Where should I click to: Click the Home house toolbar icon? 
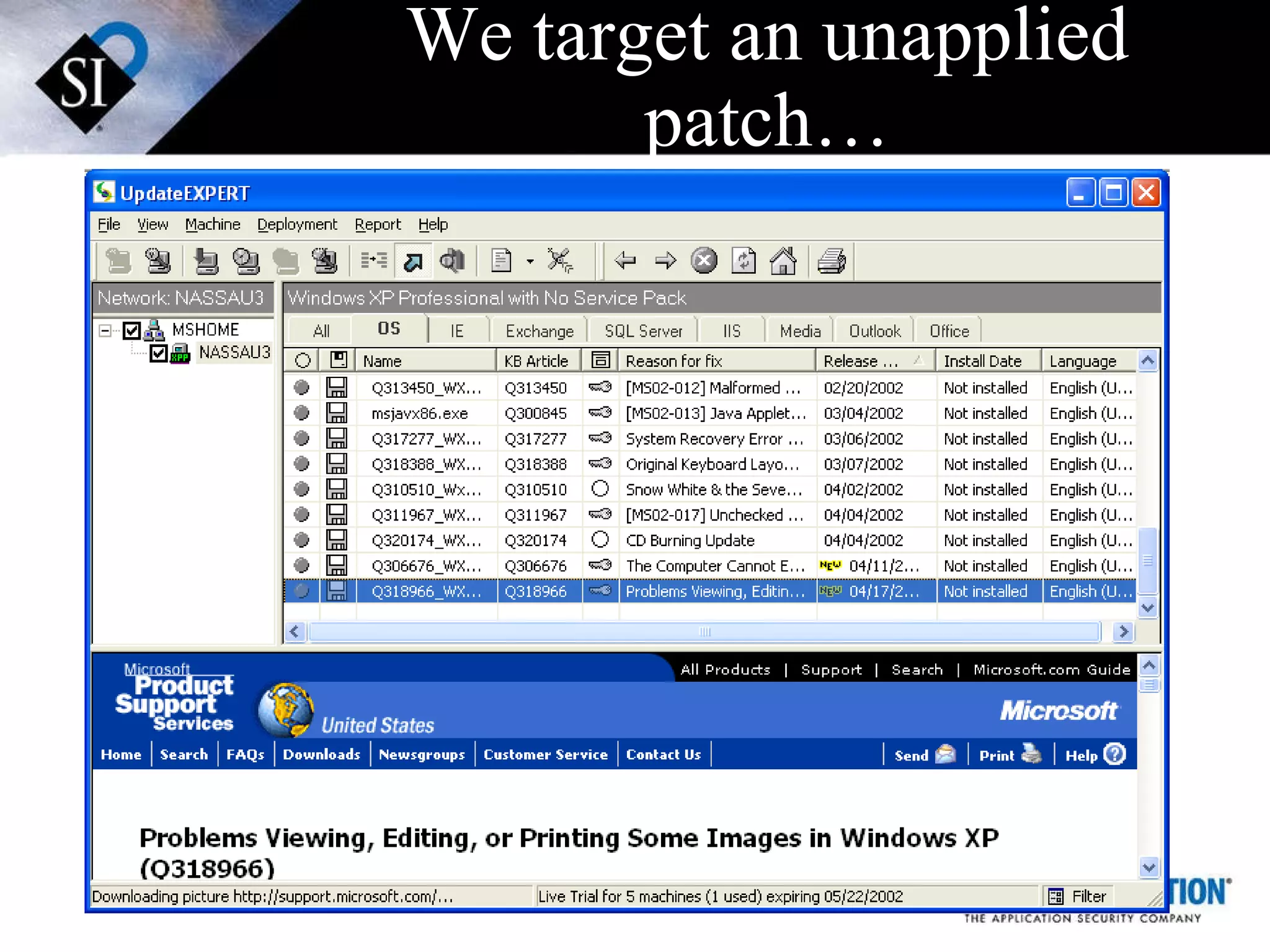click(x=783, y=260)
